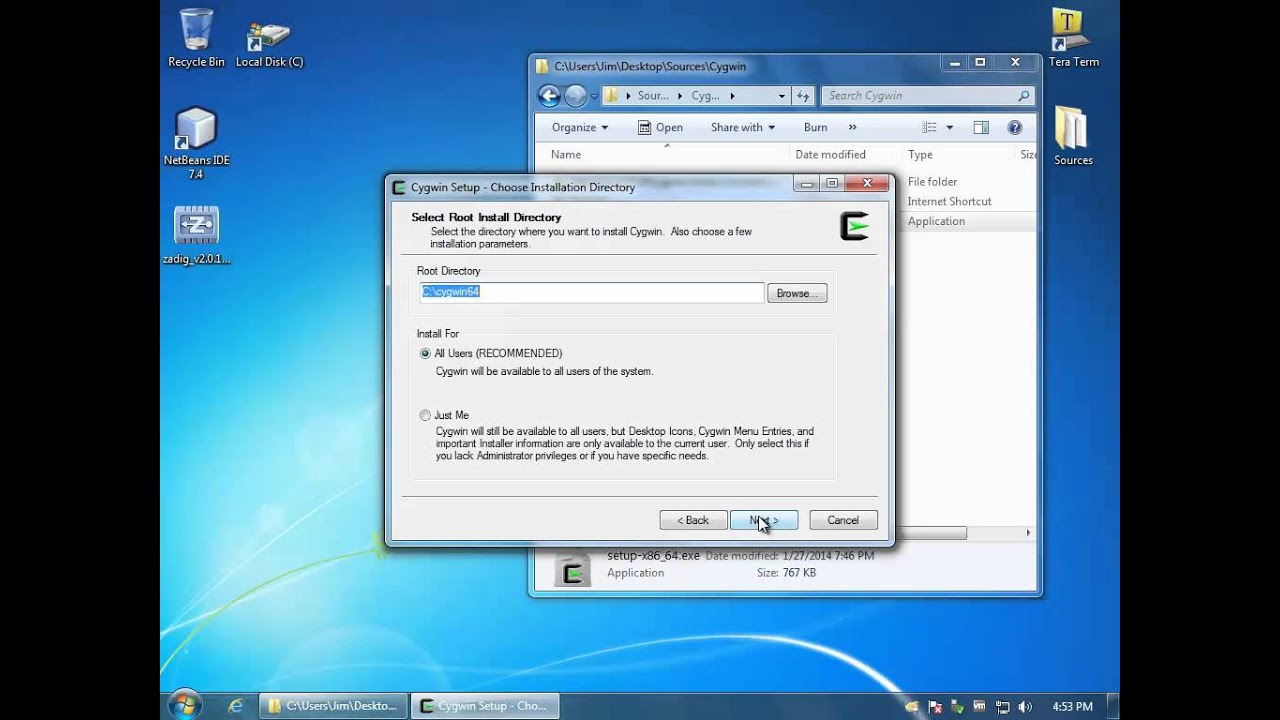Open the Windows Start menu

pyautogui.click(x=185, y=705)
